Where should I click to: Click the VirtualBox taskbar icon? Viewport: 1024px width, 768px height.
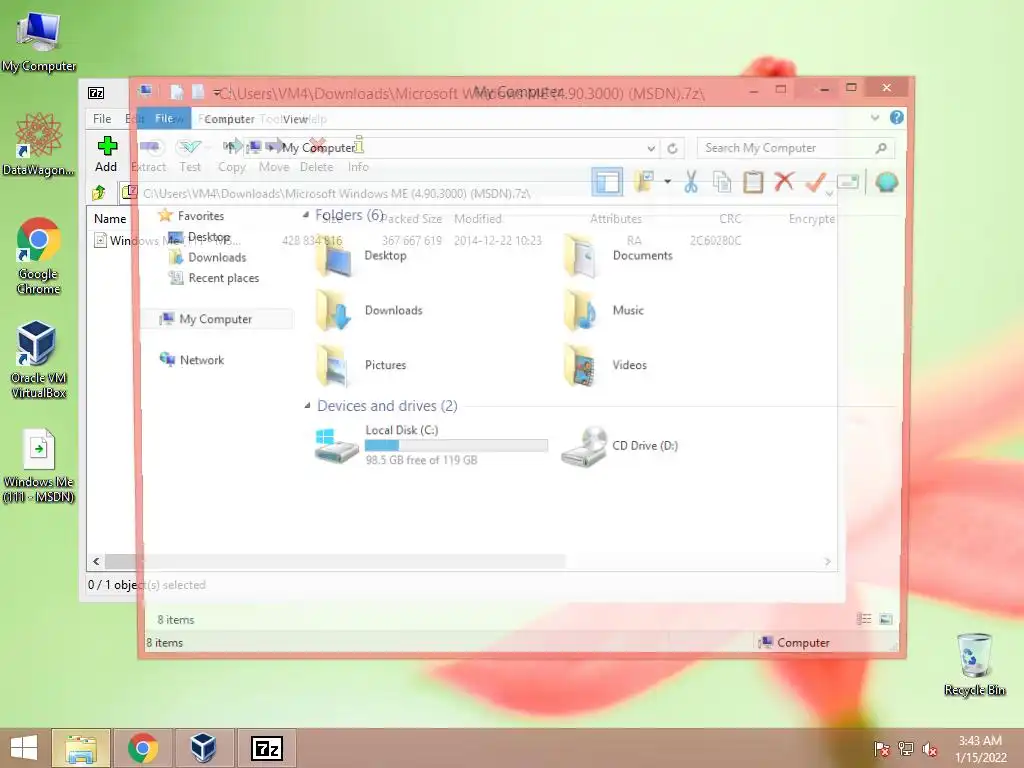(x=203, y=748)
